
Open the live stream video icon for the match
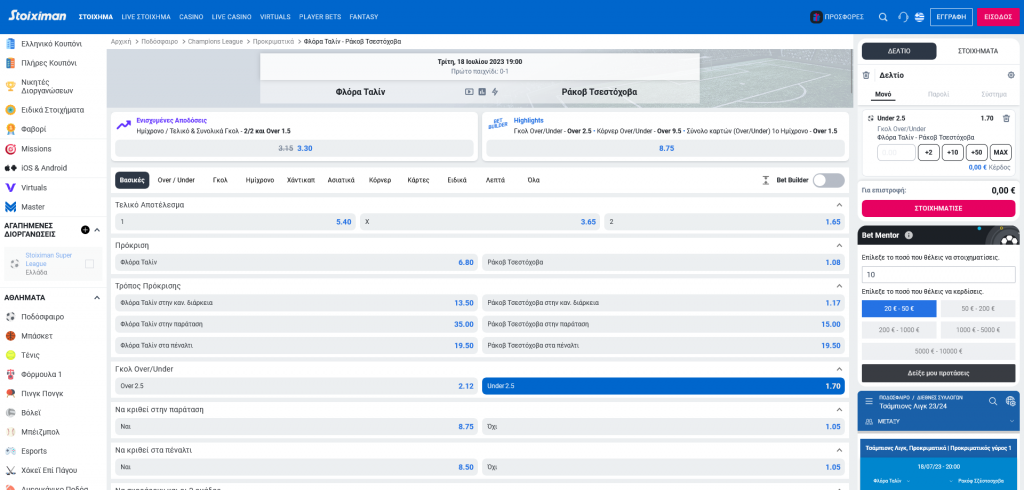(469, 92)
